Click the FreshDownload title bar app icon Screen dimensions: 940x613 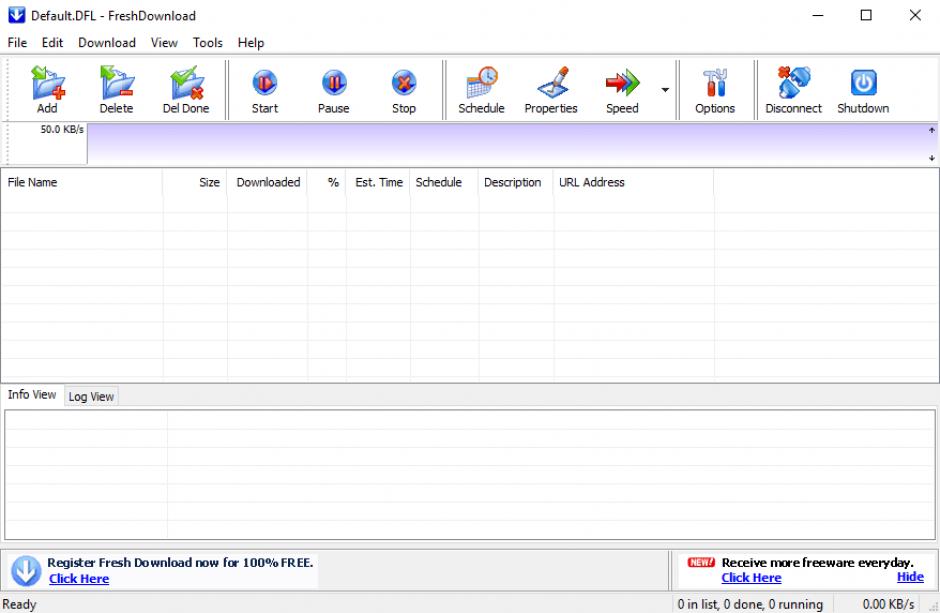pos(16,15)
